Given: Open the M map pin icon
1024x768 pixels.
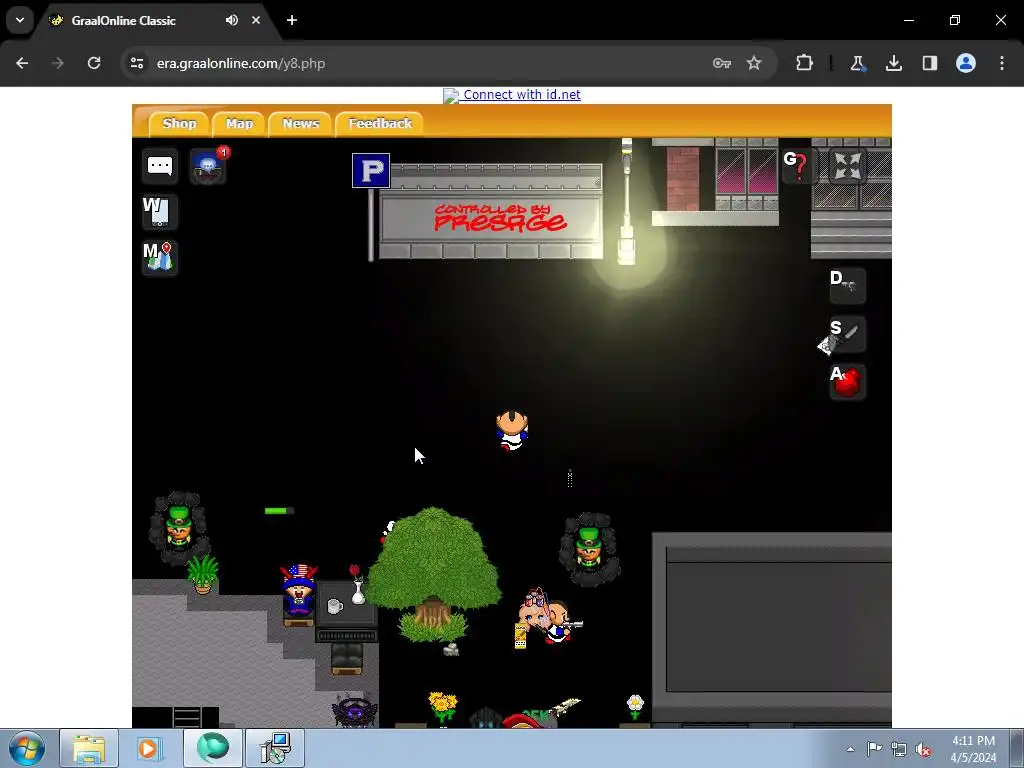Looking at the screenshot, I should click(159, 257).
